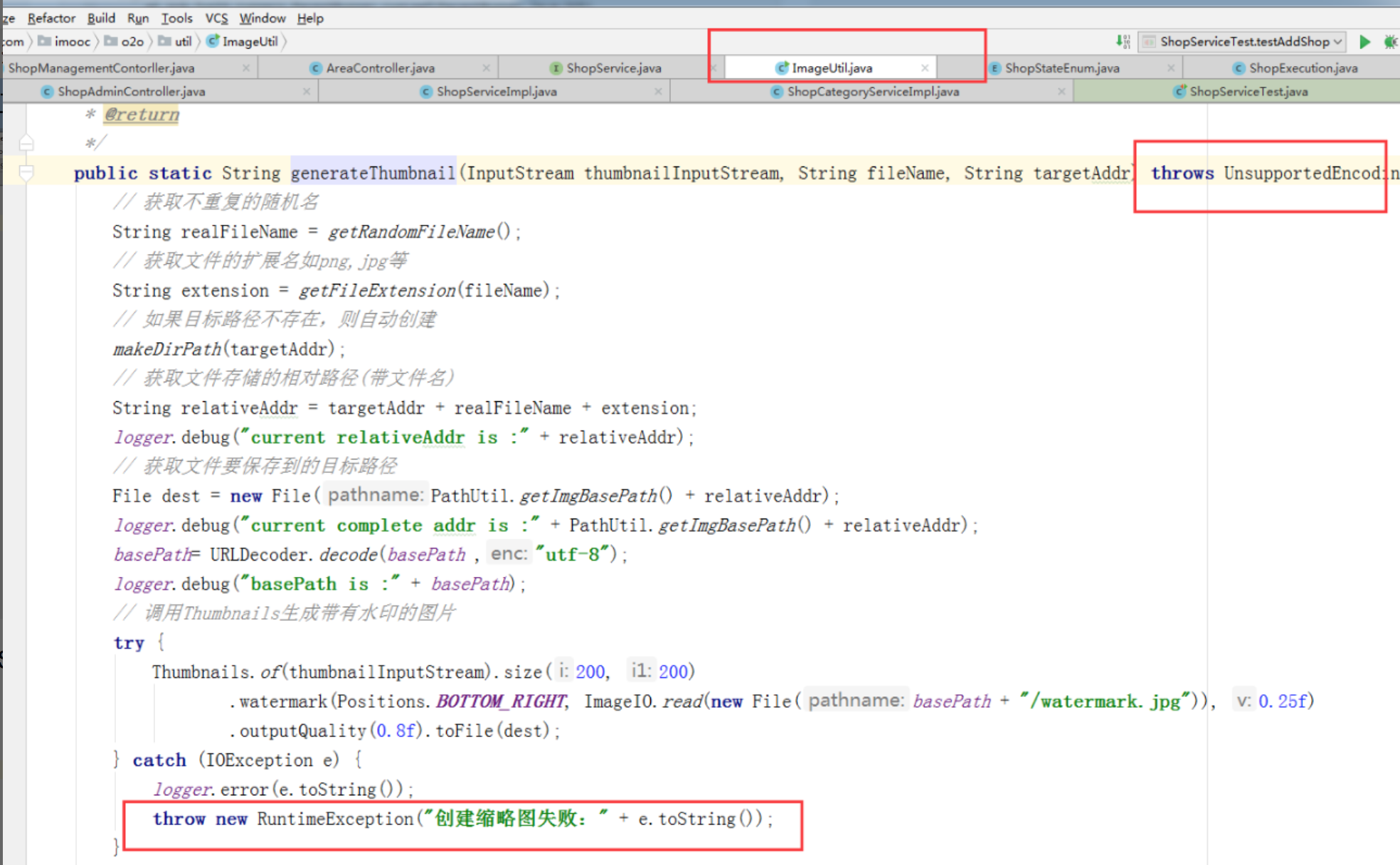
Task: Open the Tools menu
Action: tap(176, 18)
